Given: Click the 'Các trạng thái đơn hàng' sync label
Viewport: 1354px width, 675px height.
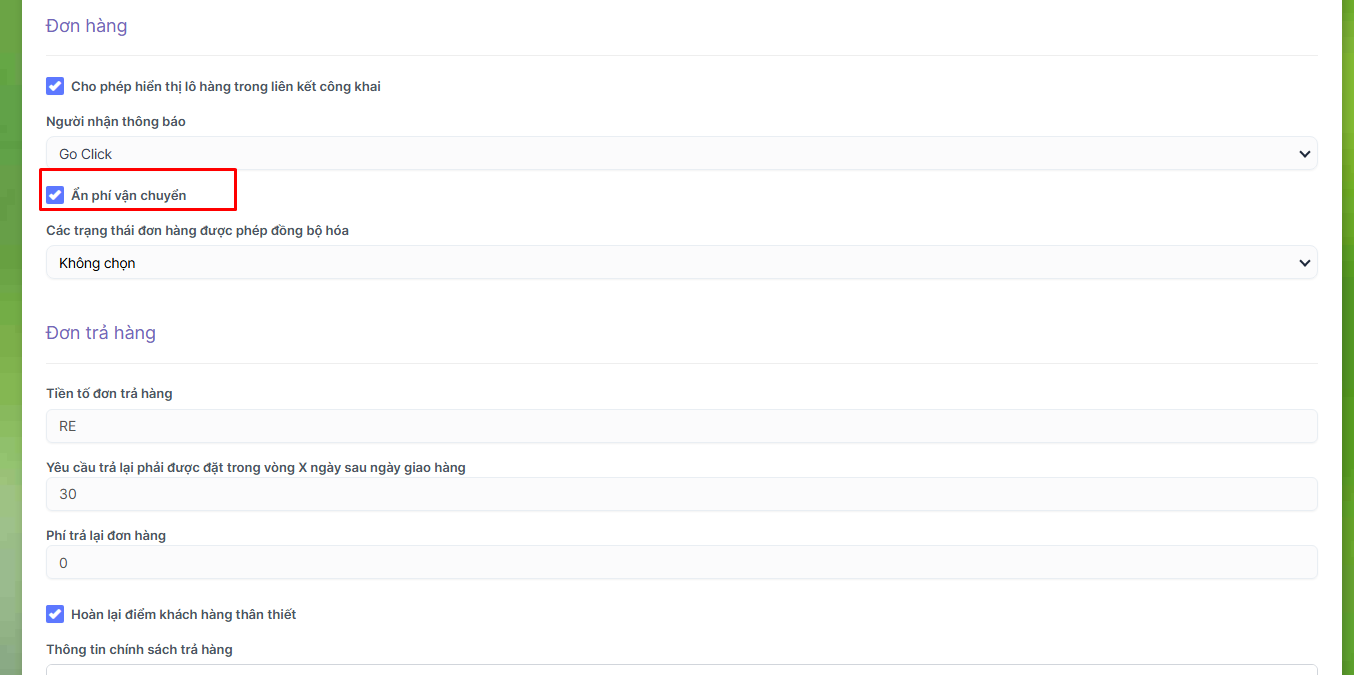Looking at the screenshot, I should (197, 231).
